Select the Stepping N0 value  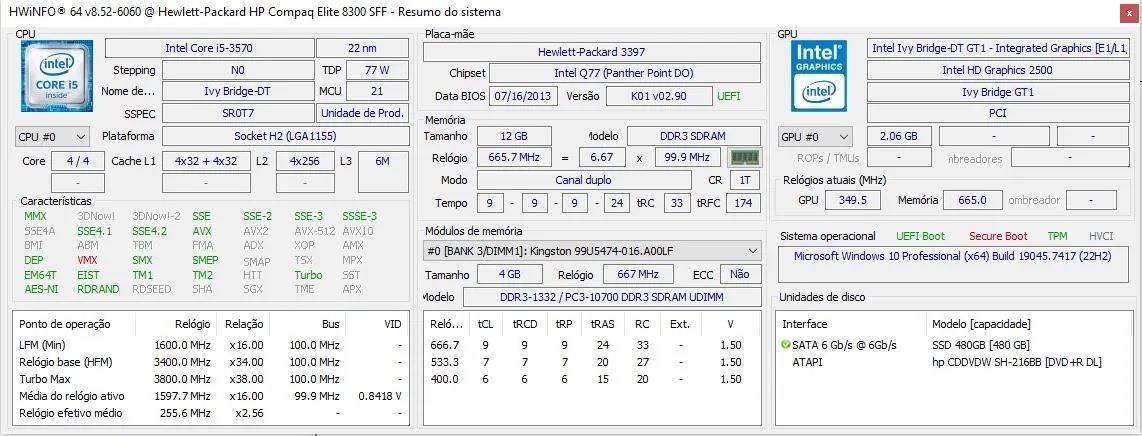click(x=237, y=70)
